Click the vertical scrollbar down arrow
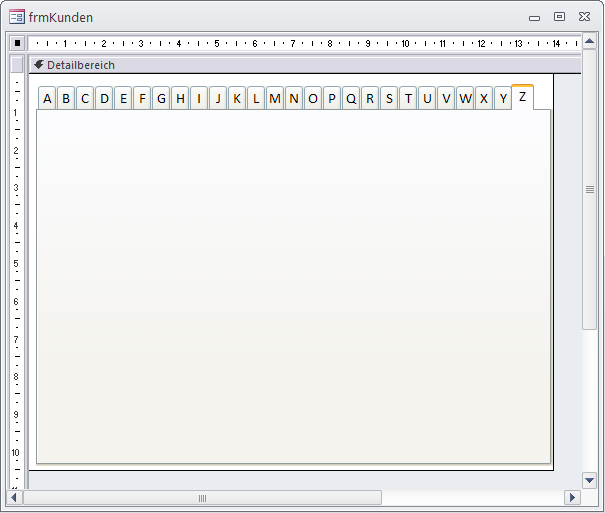 [x=589, y=480]
